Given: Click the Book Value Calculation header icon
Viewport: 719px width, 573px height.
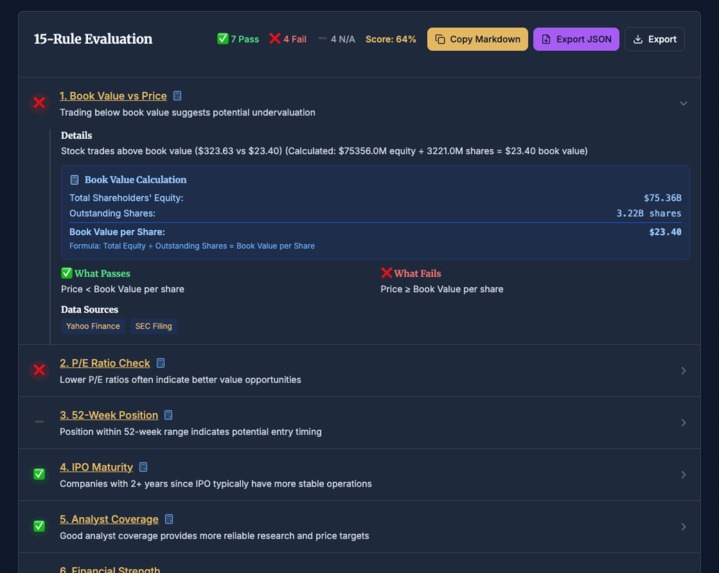Looking at the screenshot, I should click(74, 180).
